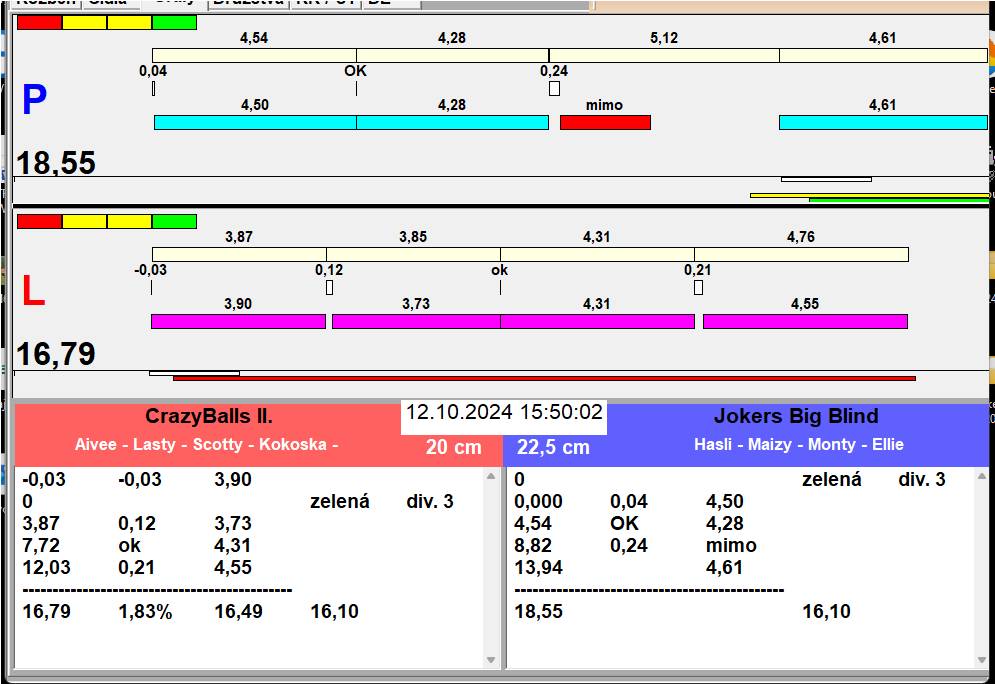Click the CrazyBalls II. team name header
Screen dimensions: 995x684
coord(209,416)
